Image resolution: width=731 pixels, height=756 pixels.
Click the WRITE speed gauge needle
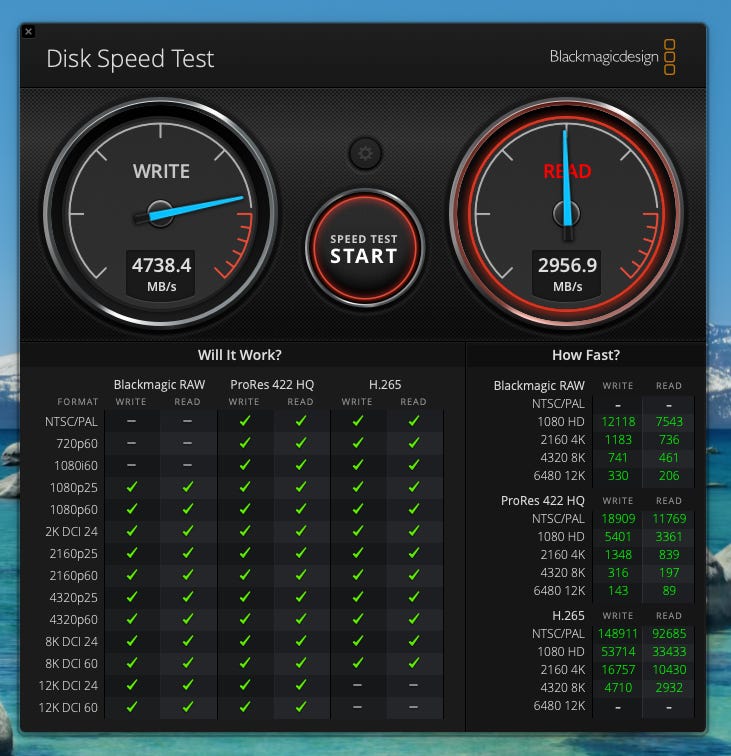[200, 205]
